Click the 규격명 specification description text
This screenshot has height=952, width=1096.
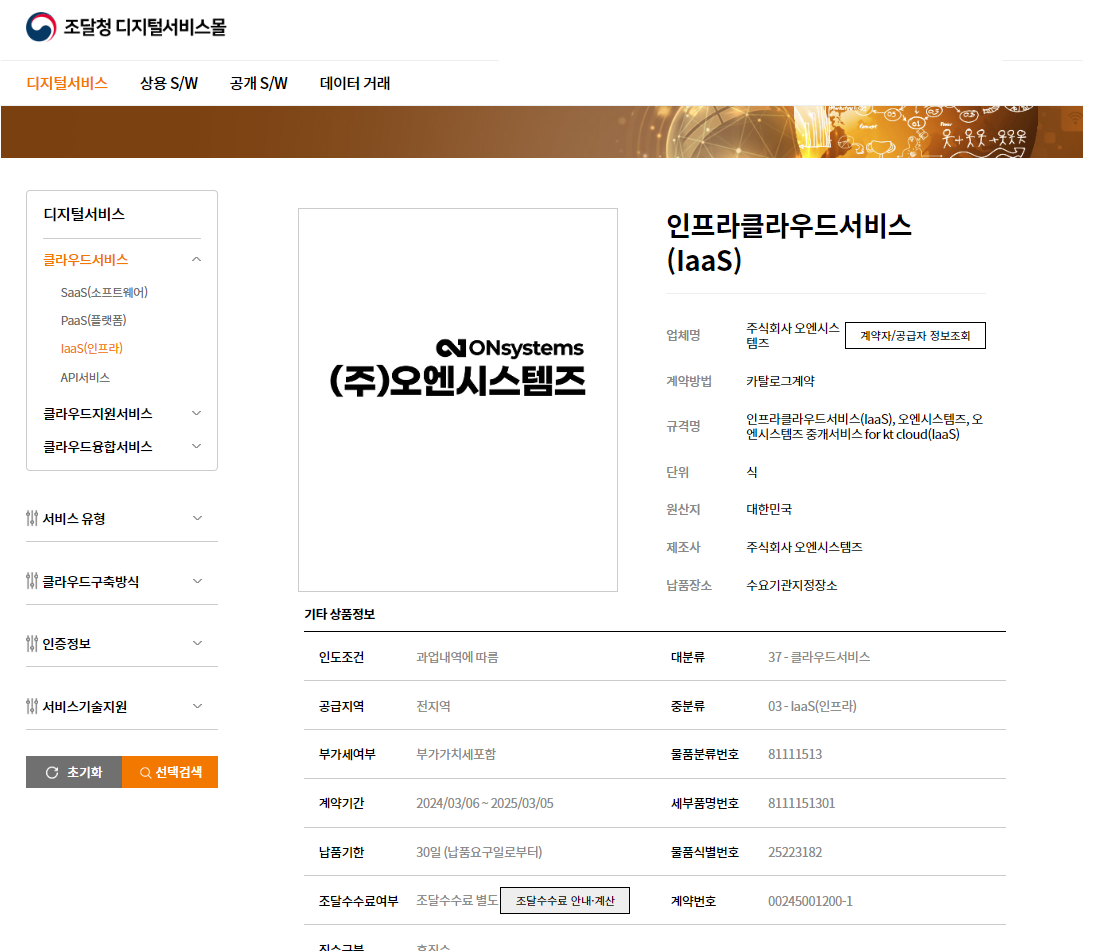coord(864,426)
